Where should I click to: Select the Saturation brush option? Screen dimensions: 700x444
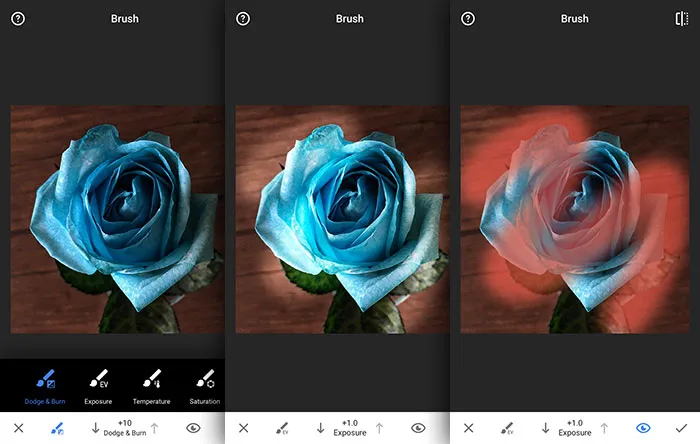point(204,386)
